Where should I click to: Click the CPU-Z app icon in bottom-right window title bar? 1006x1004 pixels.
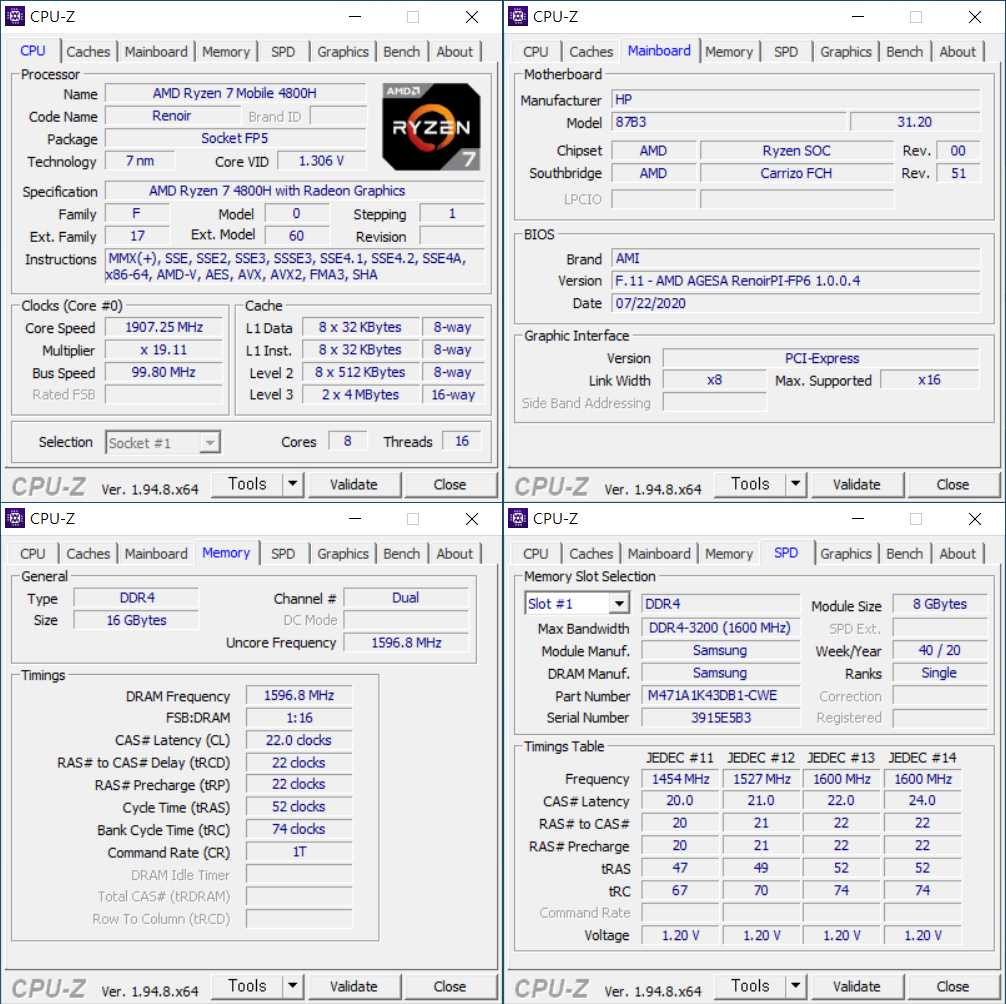[x=518, y=518]
